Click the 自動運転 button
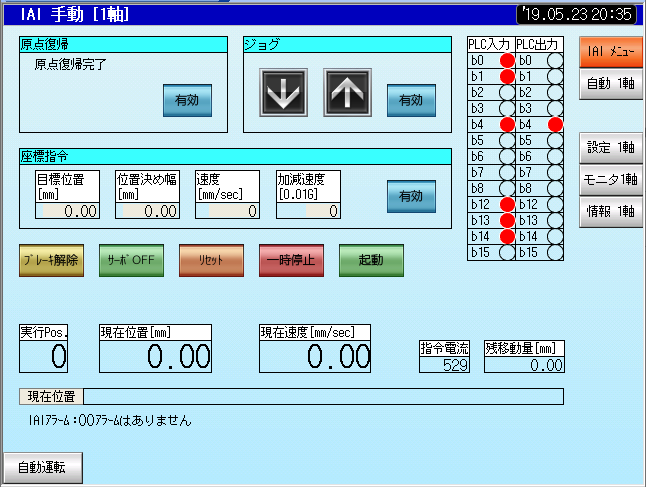Image resolution: width=646 pixels, height=487 pixels. coord(43,468)
